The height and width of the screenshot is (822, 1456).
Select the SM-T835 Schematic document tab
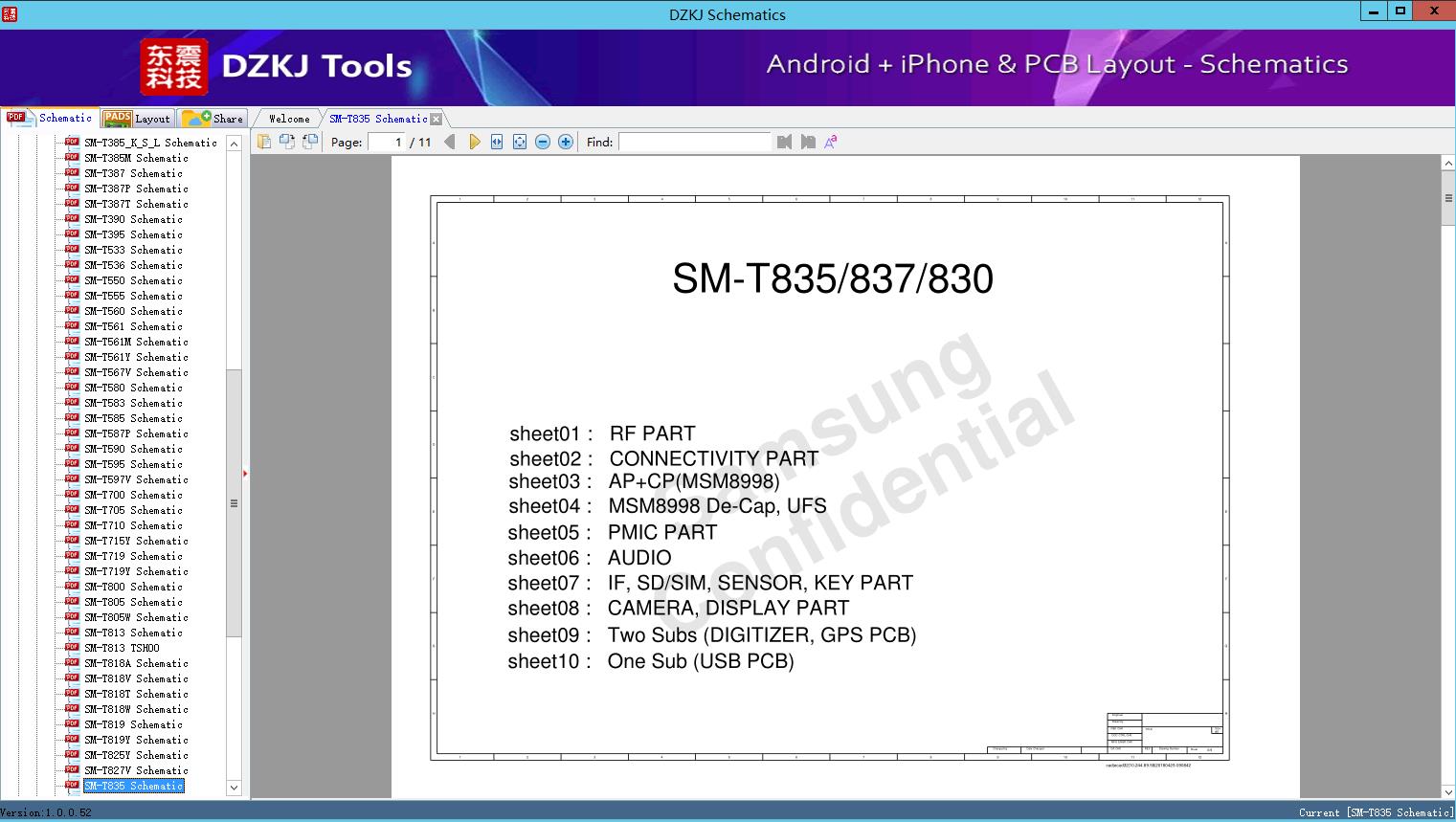378,119
